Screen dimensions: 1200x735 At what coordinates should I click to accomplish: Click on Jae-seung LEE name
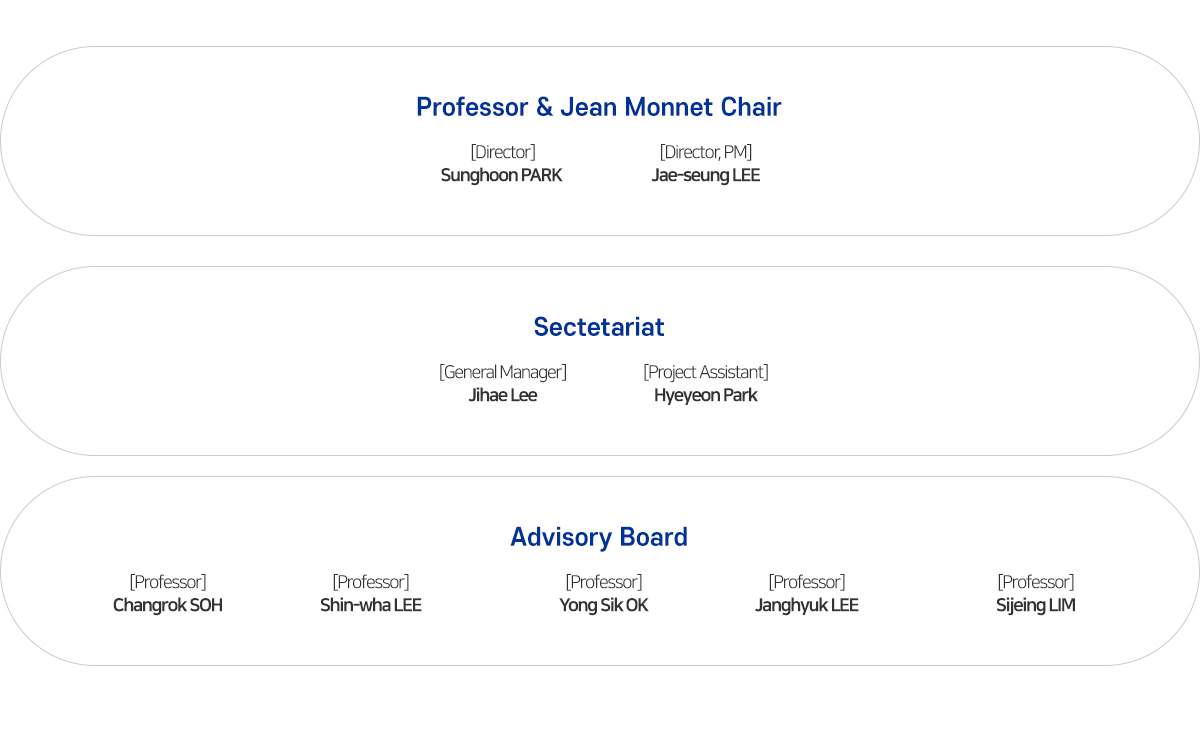[x=705, y=175]
